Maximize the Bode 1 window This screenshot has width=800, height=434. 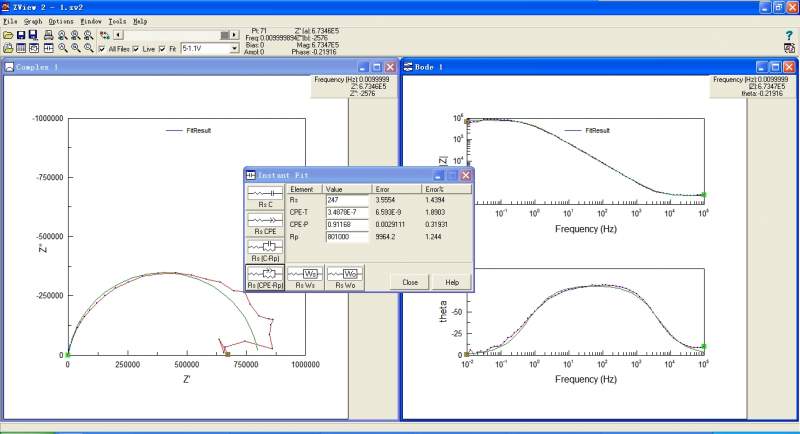tap(775, 67)
